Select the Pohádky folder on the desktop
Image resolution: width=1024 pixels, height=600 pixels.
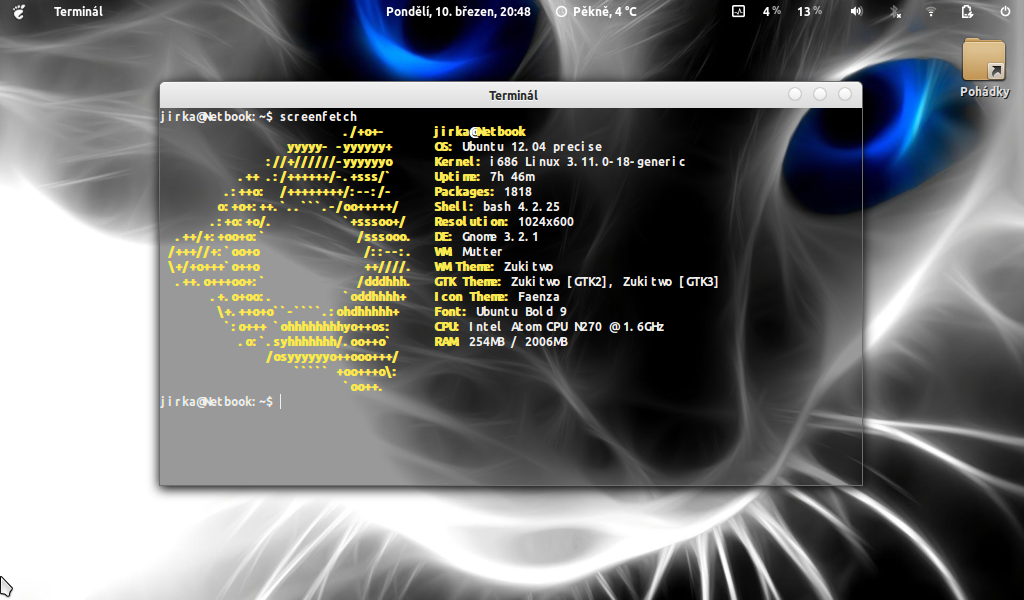click(x=984, y=68)
